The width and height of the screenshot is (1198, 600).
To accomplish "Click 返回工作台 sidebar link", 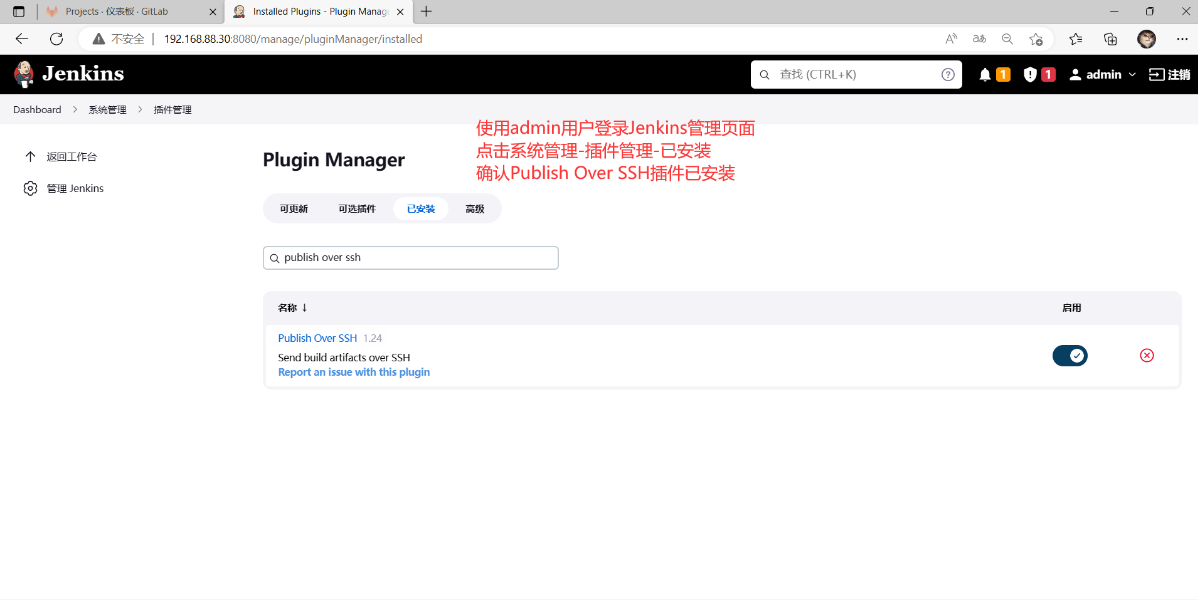I will (x=71, y=157).
